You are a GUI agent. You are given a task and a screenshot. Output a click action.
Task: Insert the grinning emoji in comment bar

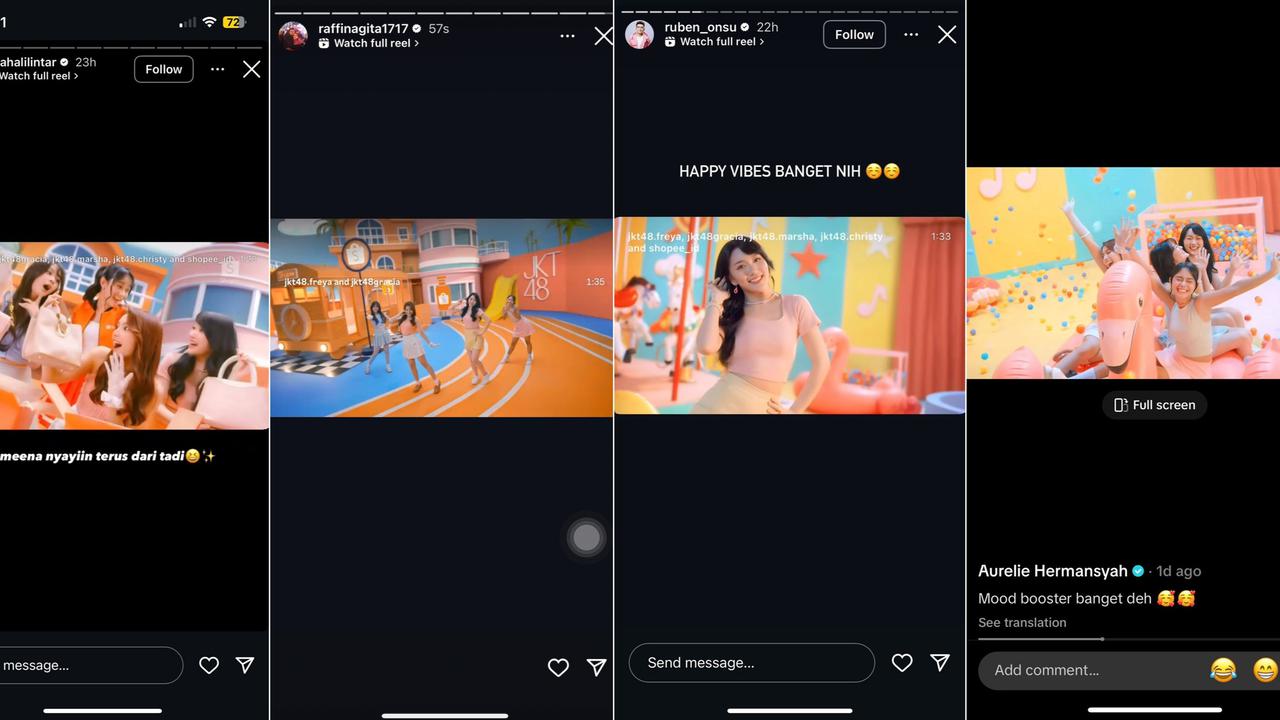point(1265,670)
